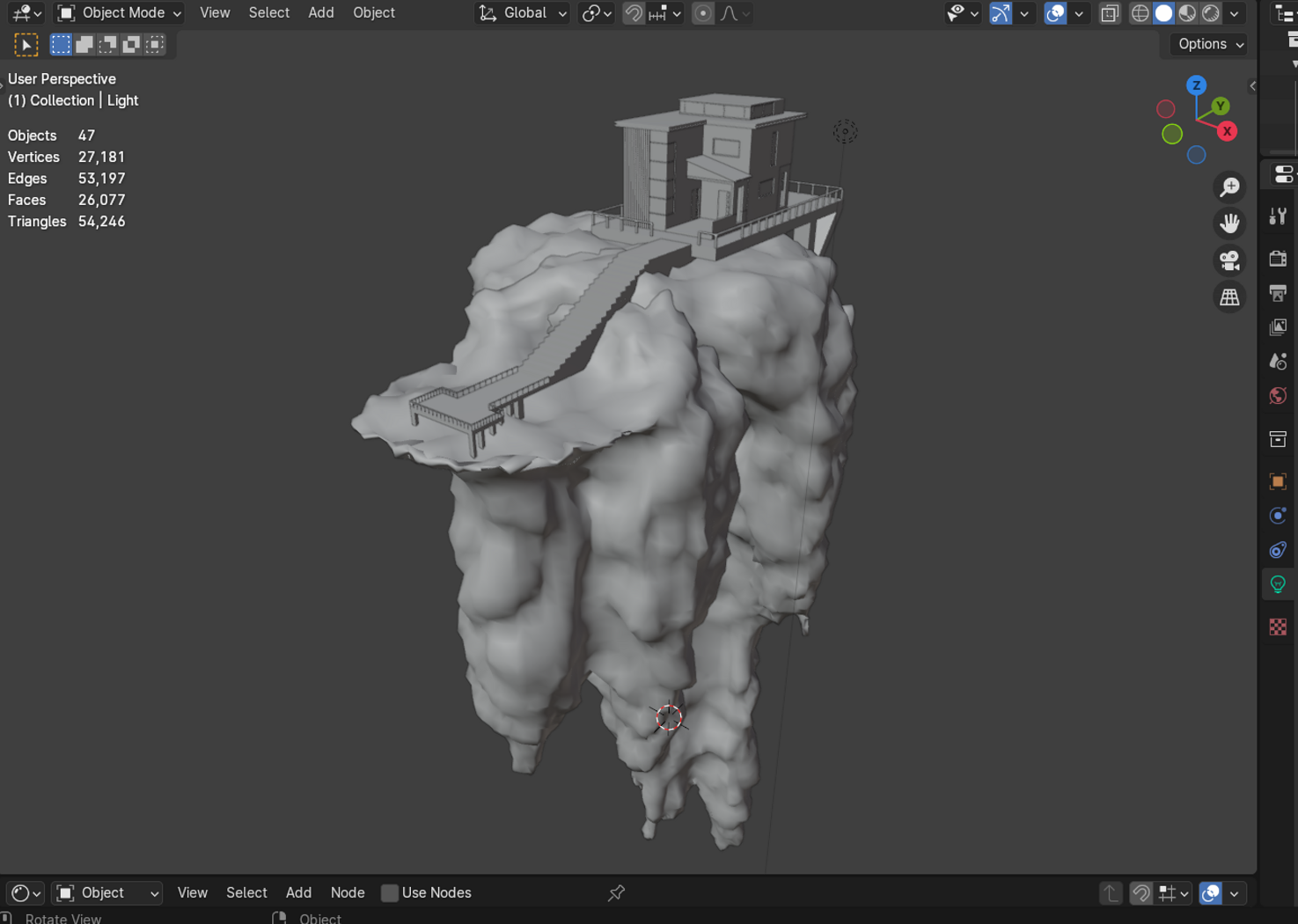Open the Global transform orientation dropdown

pos(522,13)
